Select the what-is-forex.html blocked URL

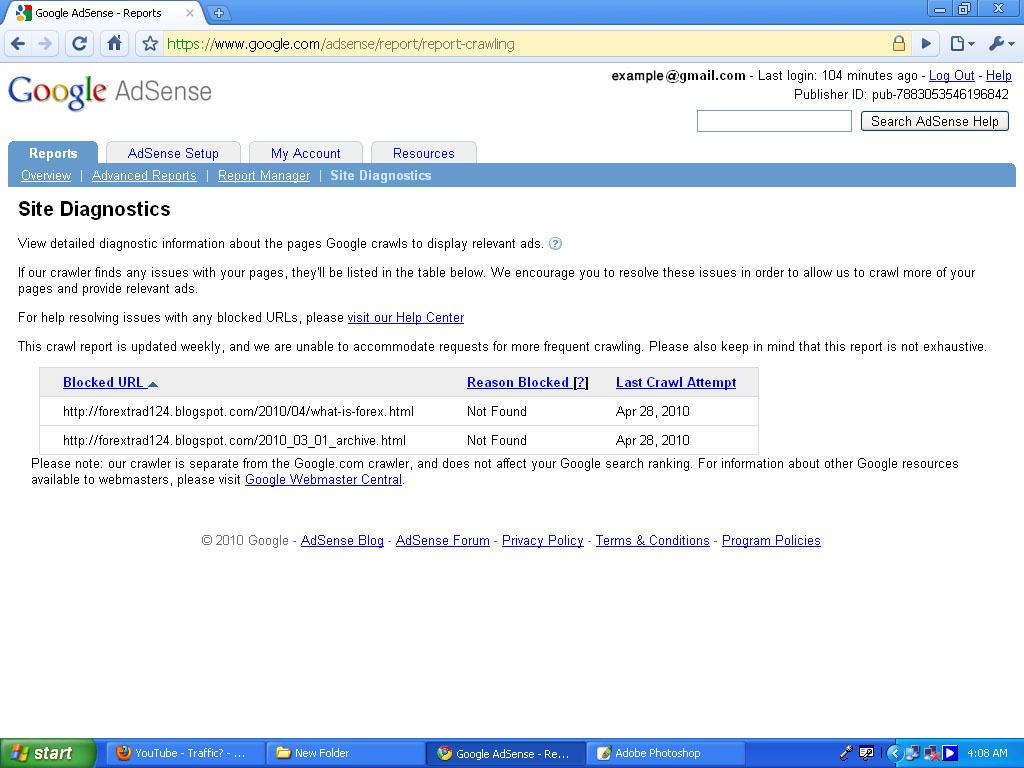pyautogui.click(x=238, y=411)
